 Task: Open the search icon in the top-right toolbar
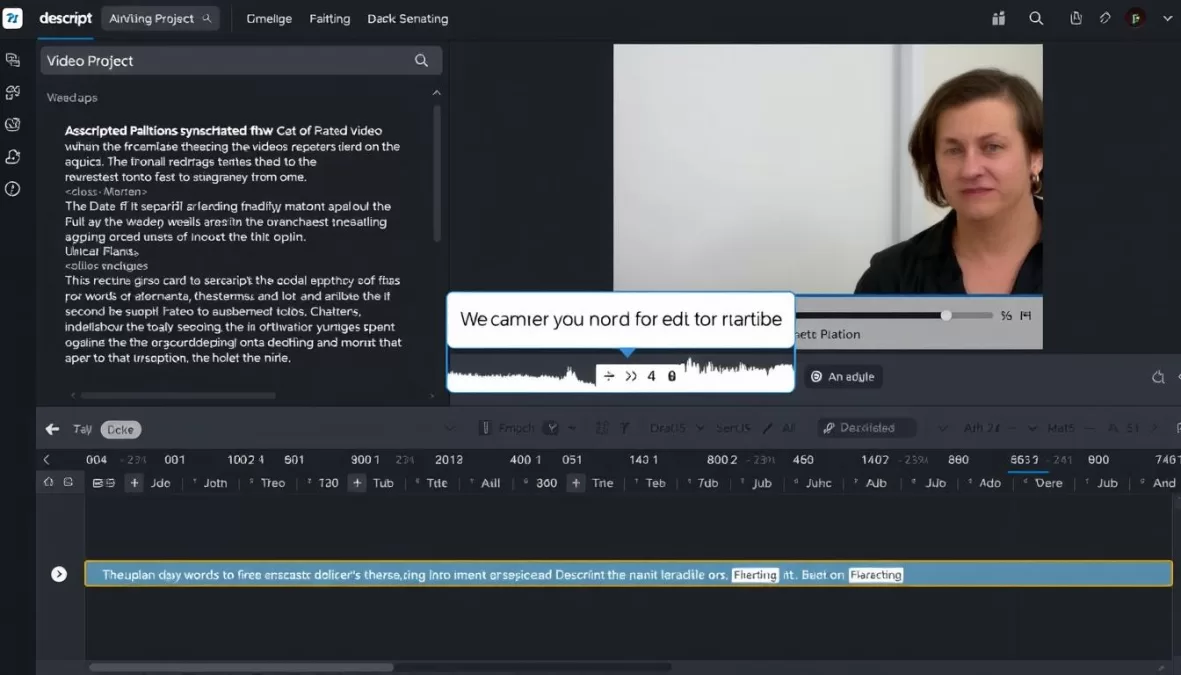pos(1035,18)
